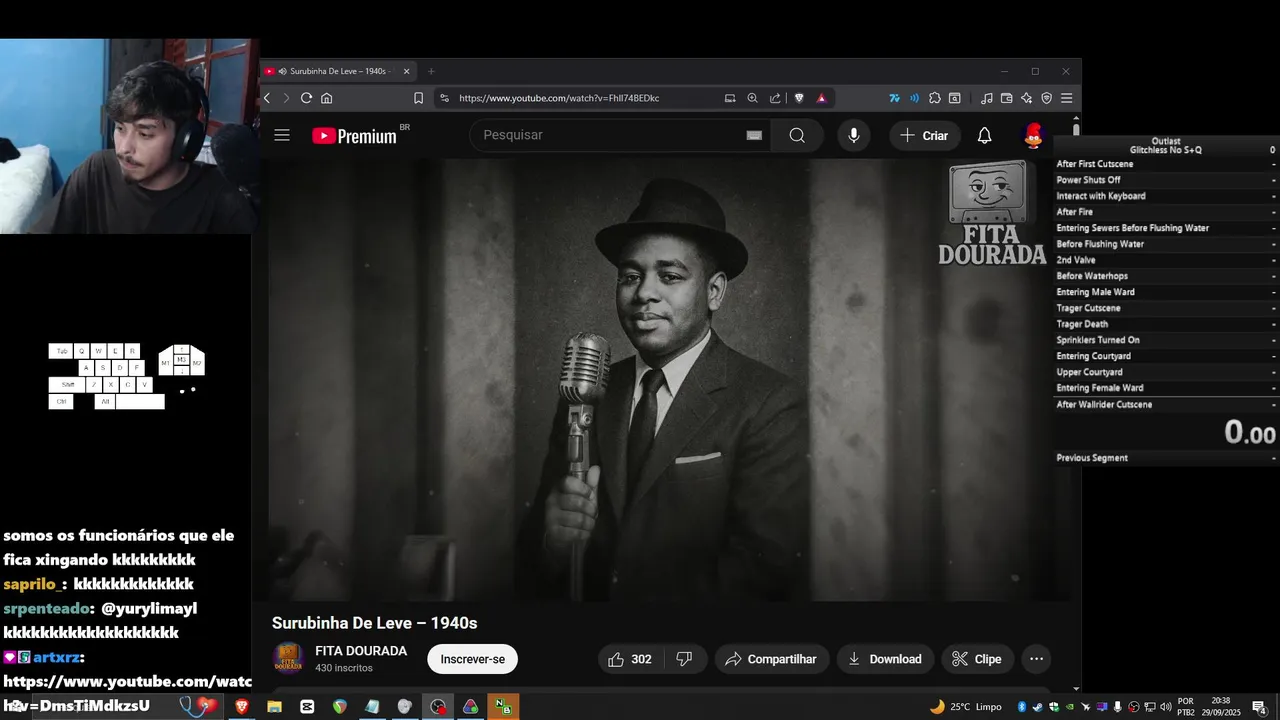The height and width of the screenshot is (720, 1280).
Task: Reload the YouTube page
Action: coord(306,98)
